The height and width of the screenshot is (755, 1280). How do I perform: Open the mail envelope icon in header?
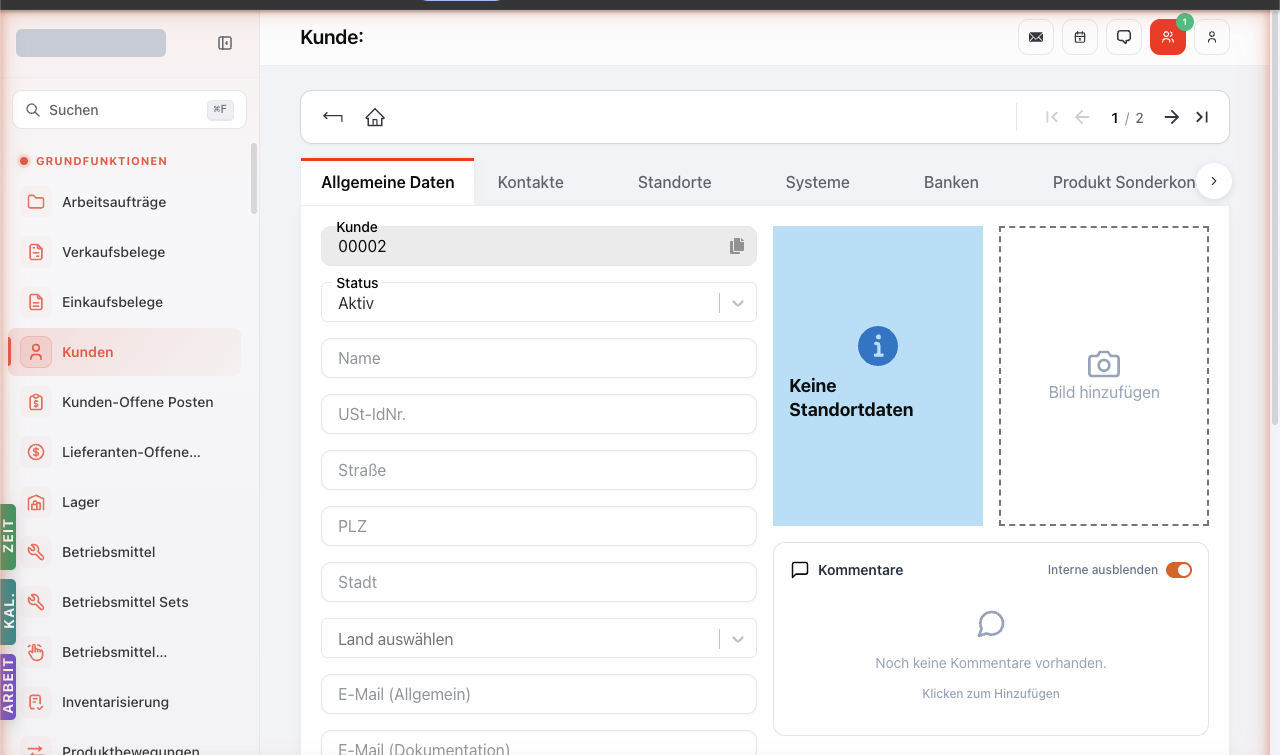(1036, 37)
